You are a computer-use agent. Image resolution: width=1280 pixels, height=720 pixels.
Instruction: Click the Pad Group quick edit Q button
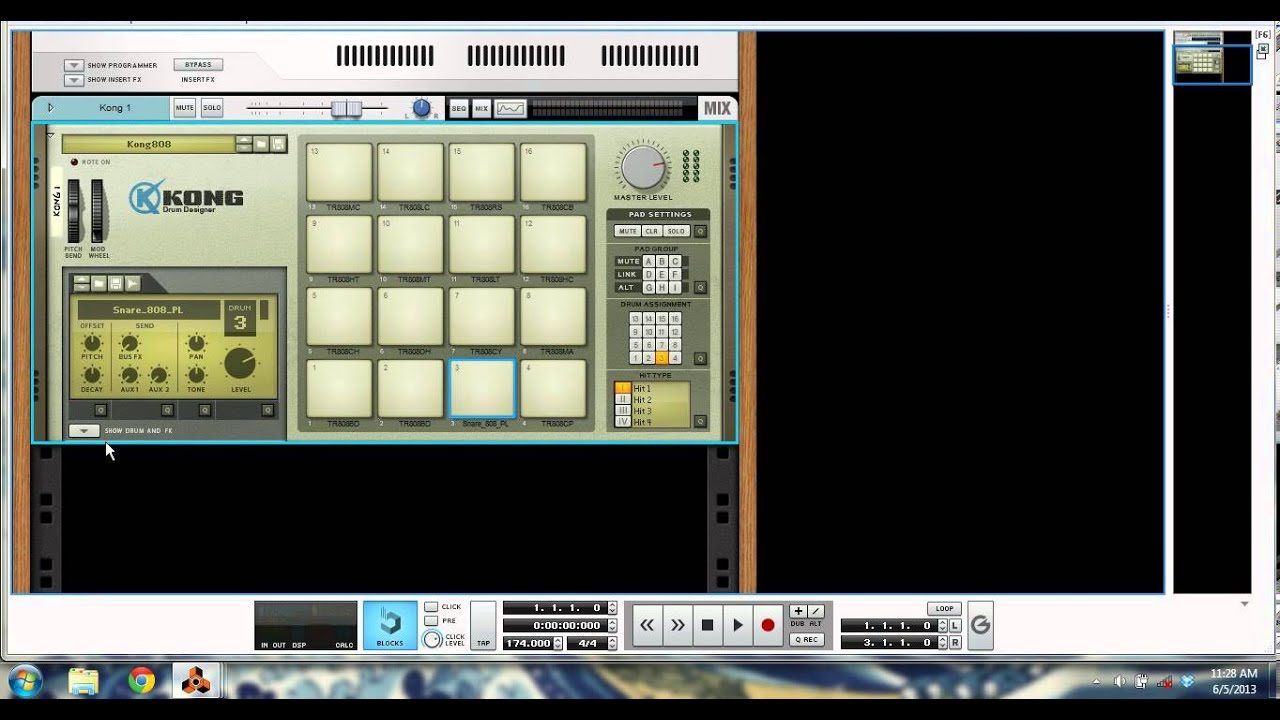coord(700,287)
